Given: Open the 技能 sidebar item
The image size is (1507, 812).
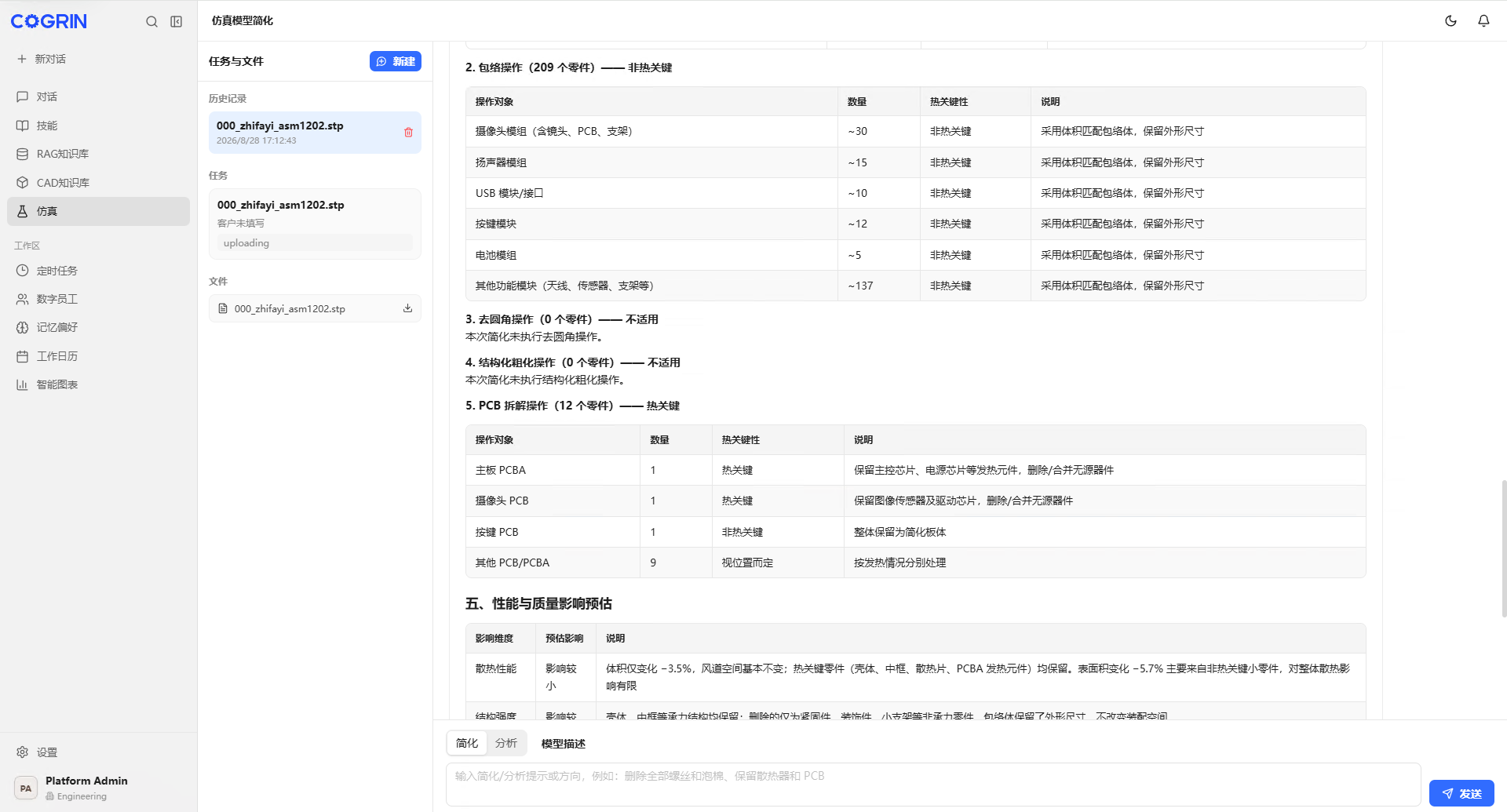Looking at the screenshot, I should pos(98,126).
